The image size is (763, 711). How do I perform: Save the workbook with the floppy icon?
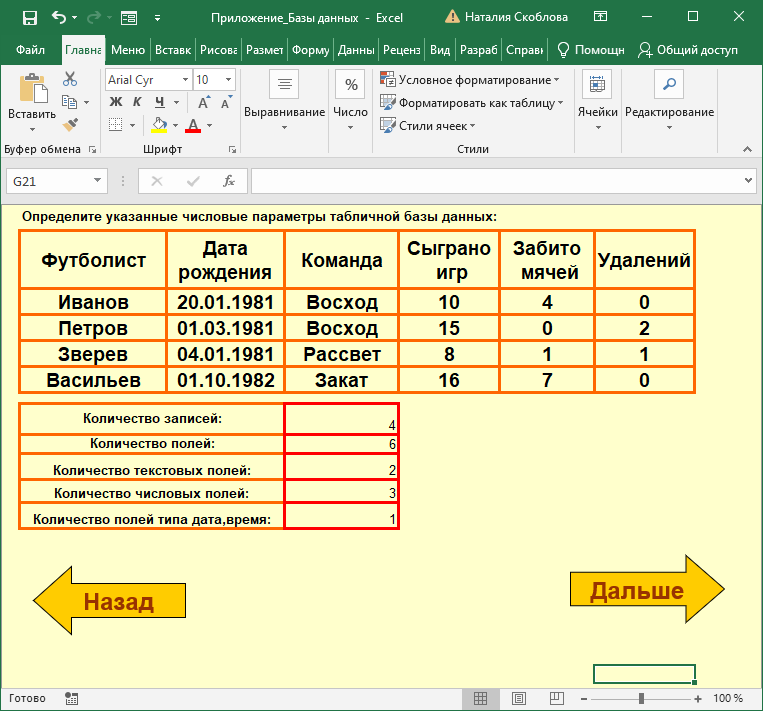tap(29, 17)
